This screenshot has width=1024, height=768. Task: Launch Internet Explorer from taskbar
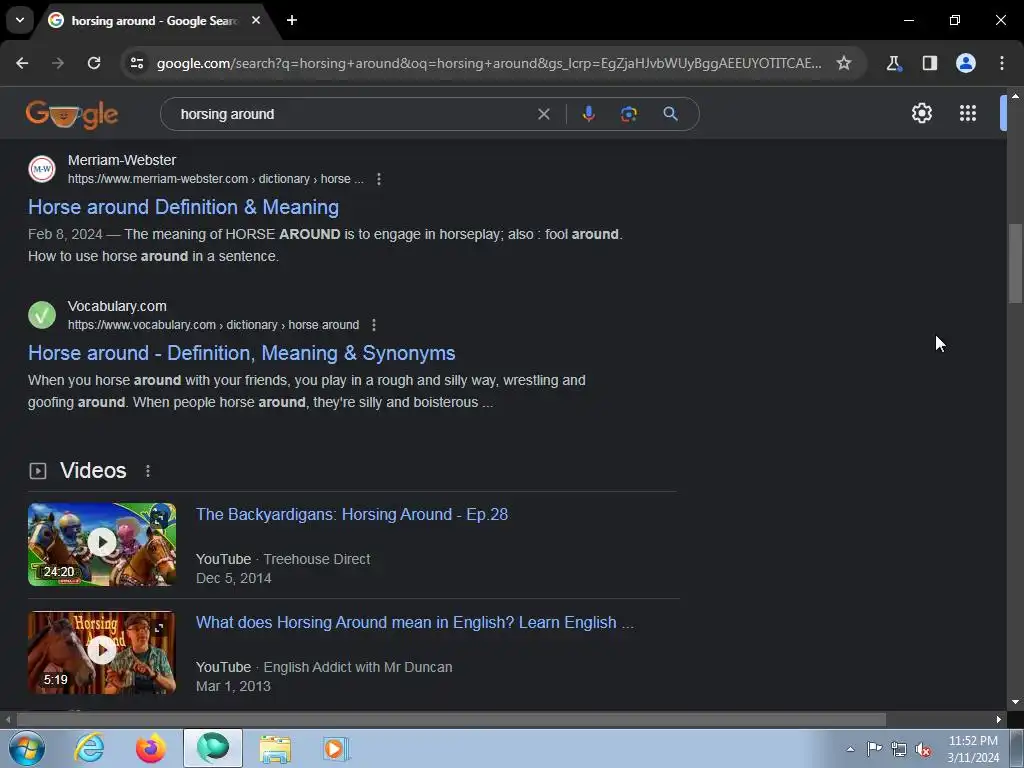click(89, 748)
